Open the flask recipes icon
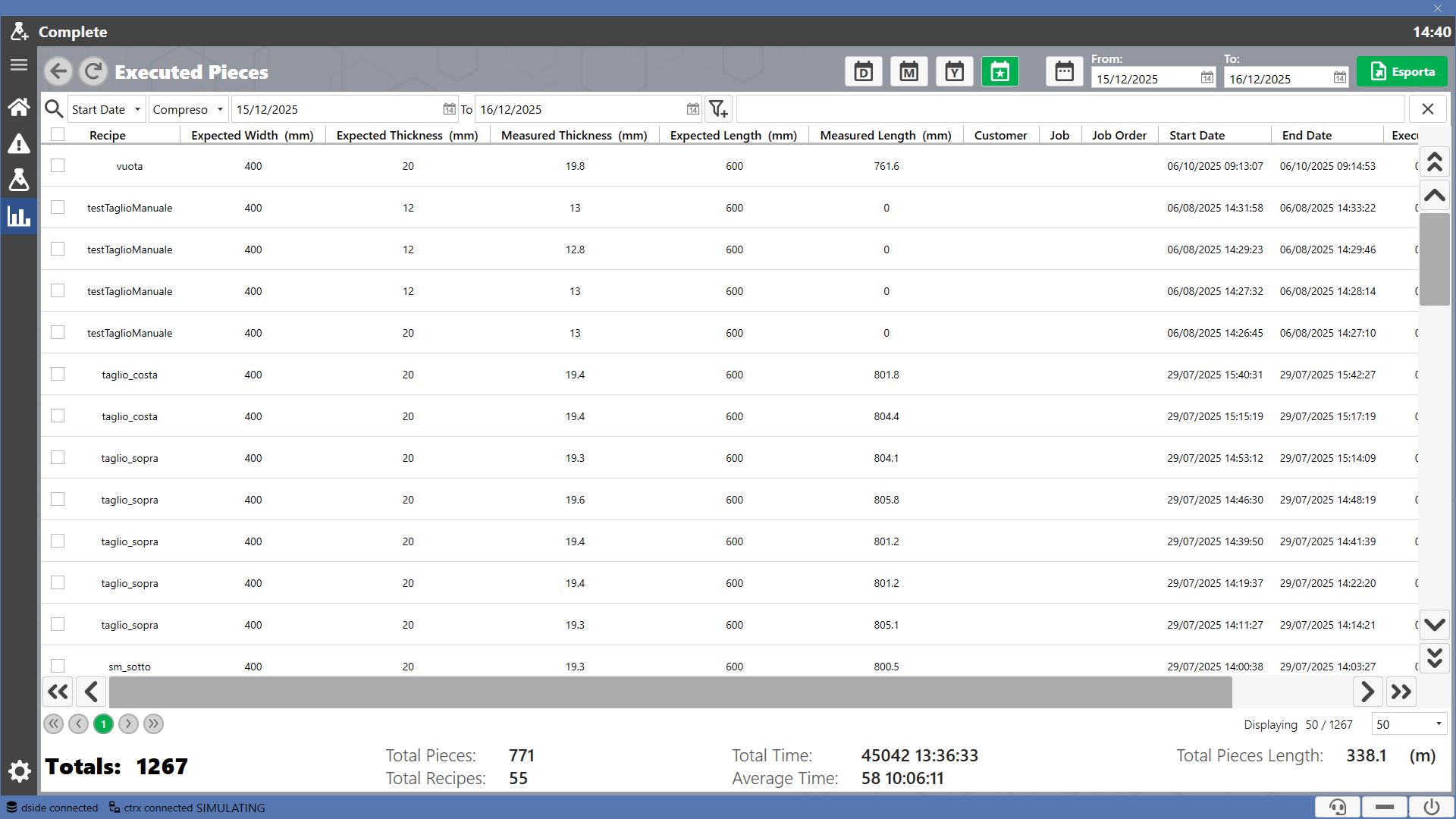This screenshot has width=1456, height=819. click(x=19, y=180)
